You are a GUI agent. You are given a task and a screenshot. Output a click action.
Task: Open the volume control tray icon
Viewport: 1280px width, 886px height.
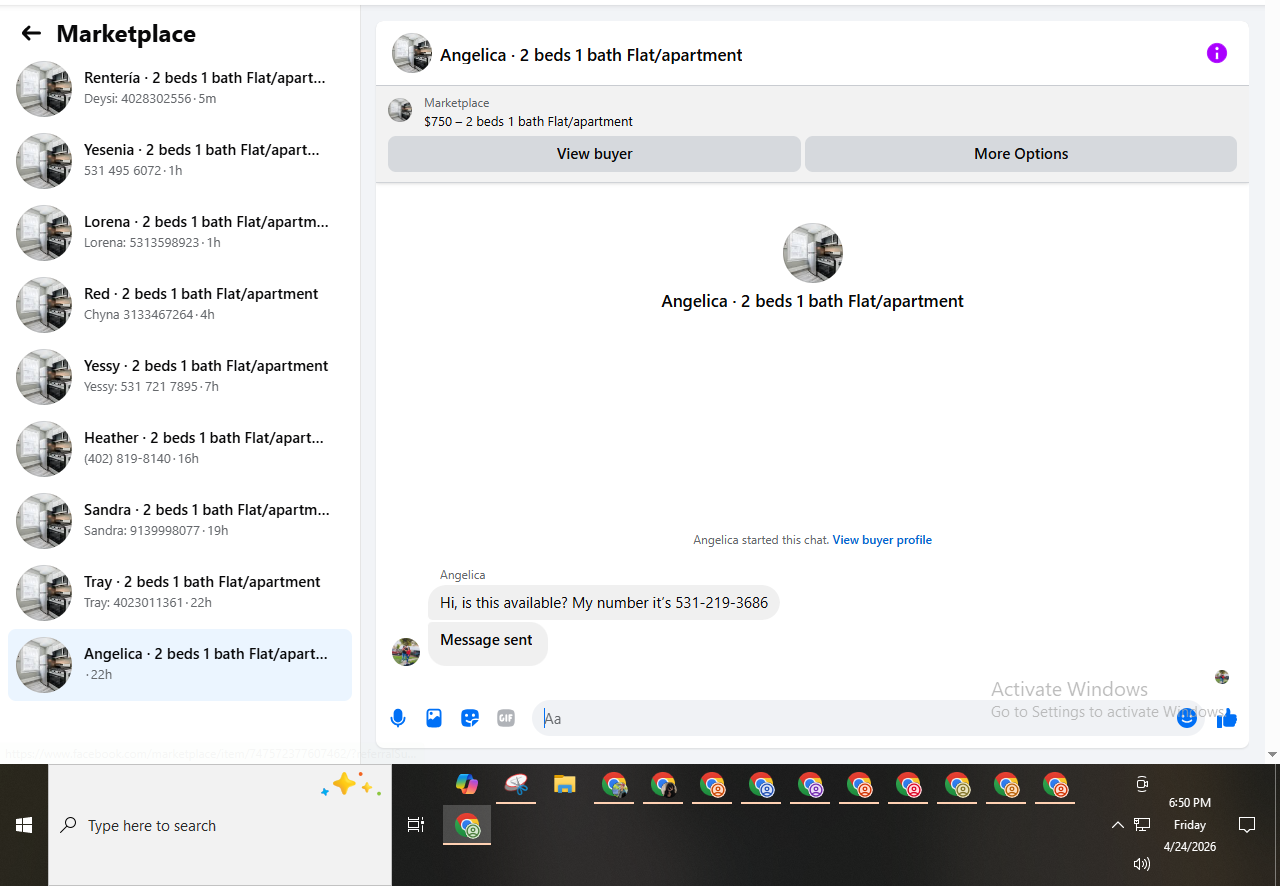(1142, 863)
